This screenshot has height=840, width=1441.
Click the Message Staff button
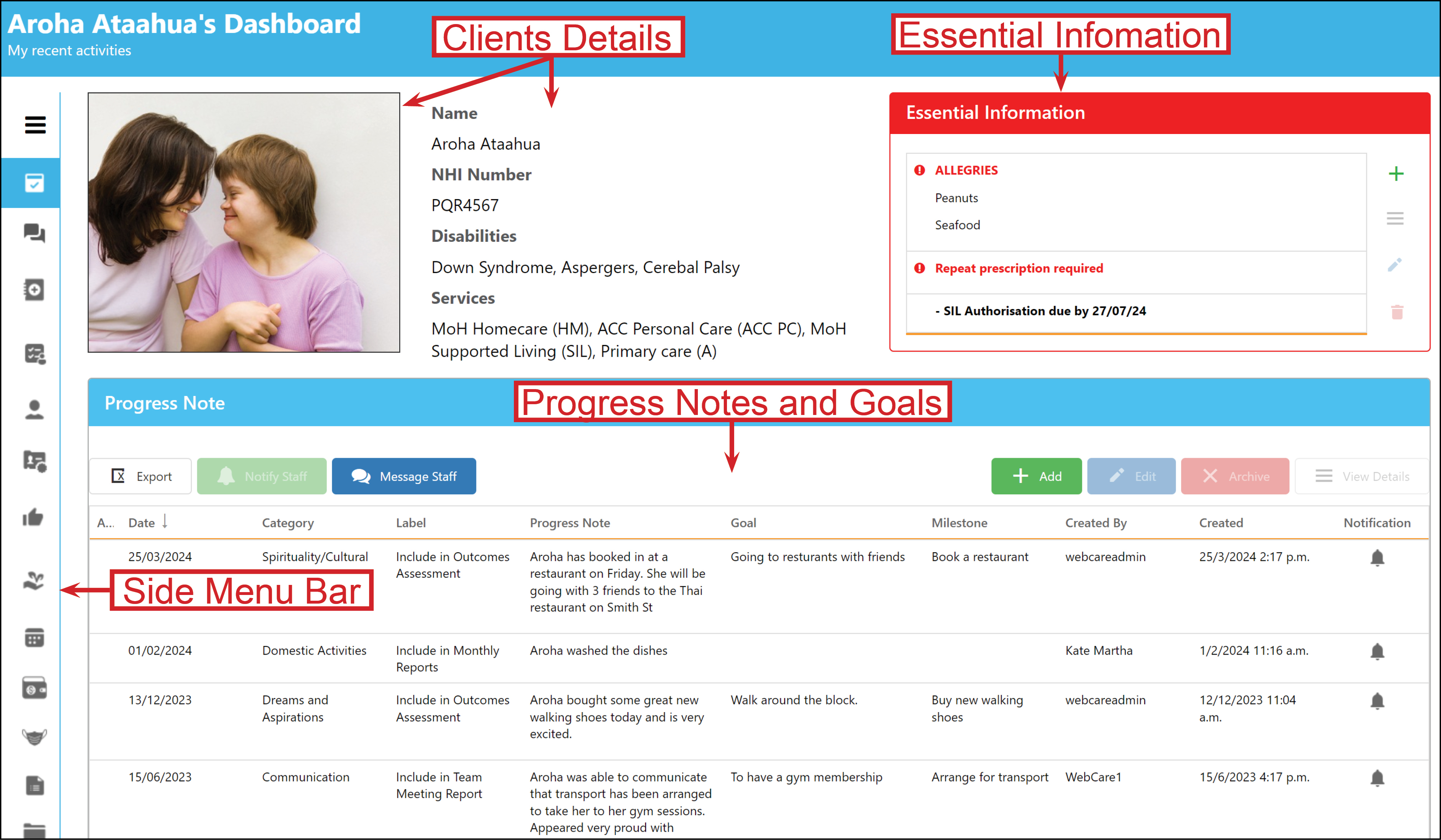click(404, 476)
